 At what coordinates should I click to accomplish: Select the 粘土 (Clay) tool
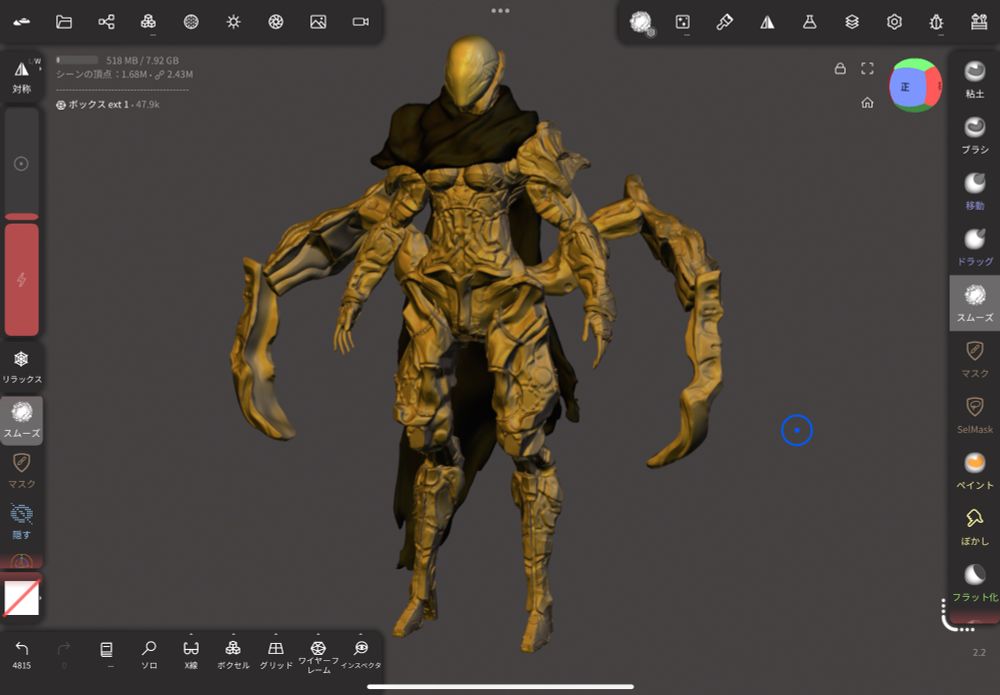click(974, 79)
